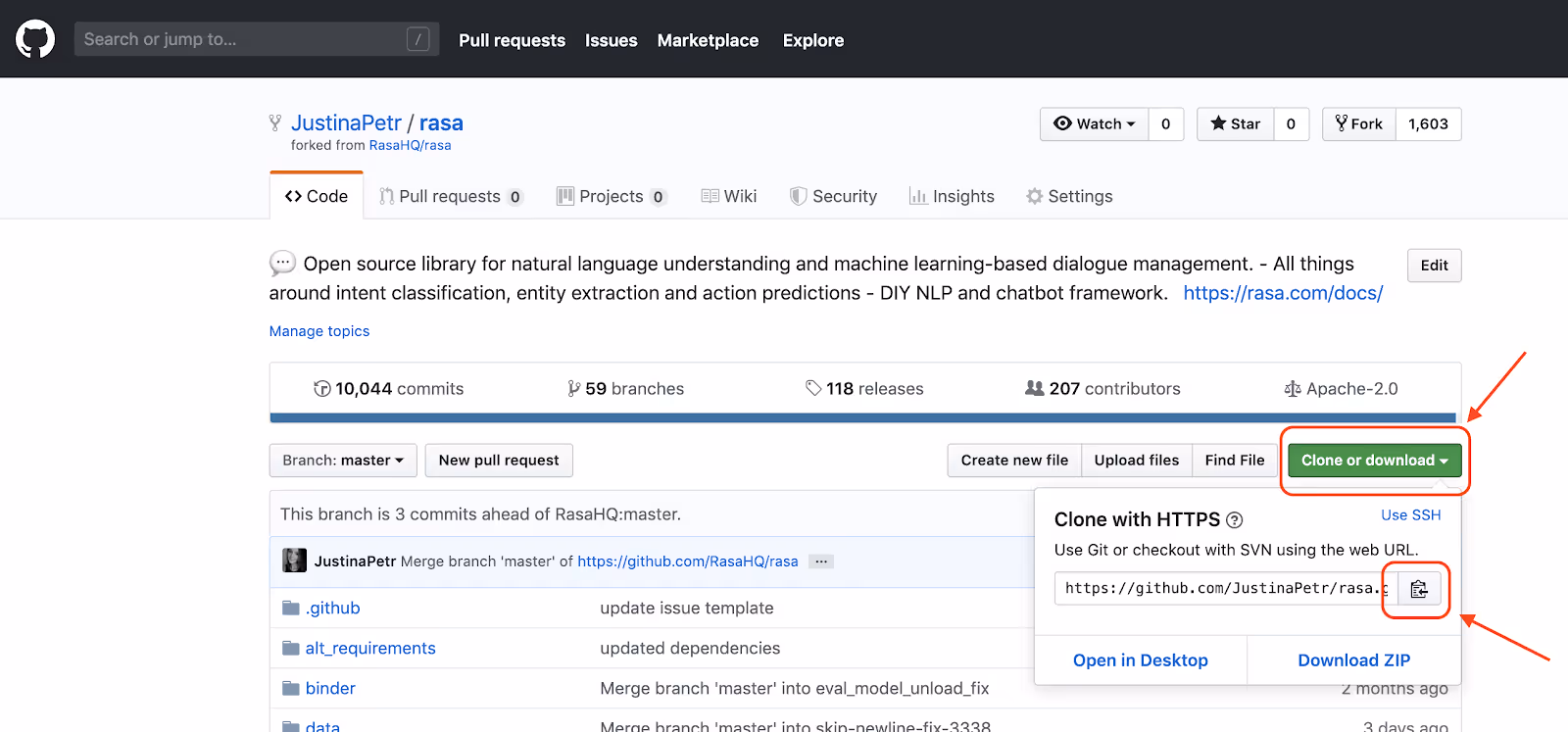
Task: Open the .github folder
Action: pos(332,608)
